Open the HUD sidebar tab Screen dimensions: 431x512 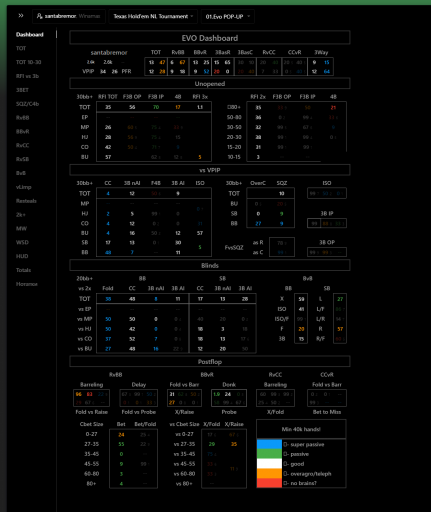(x=22, y=256)
